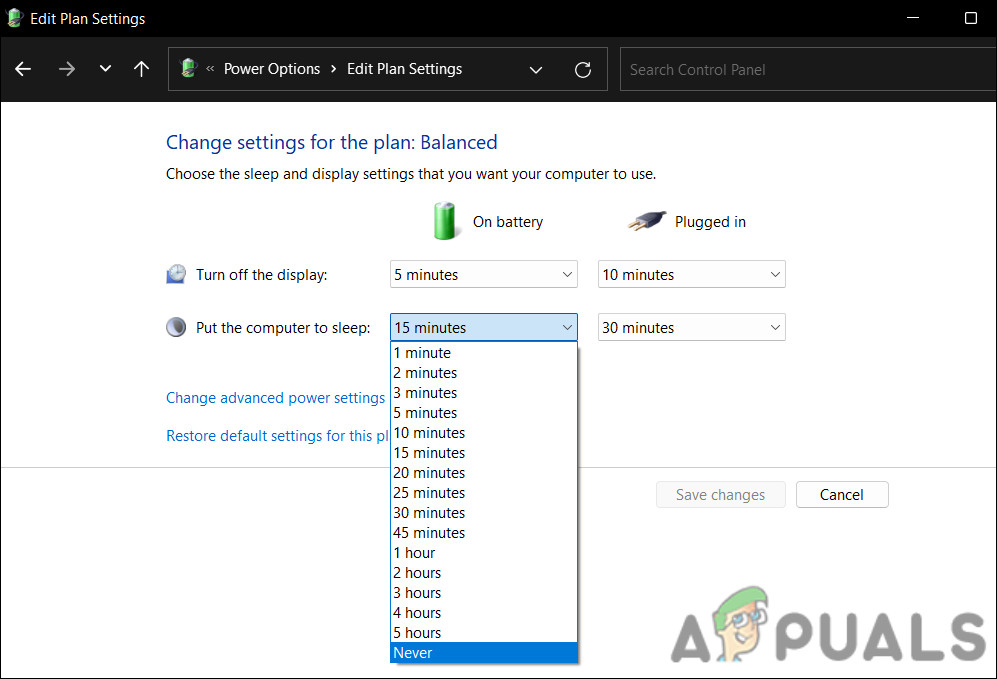Click Edit Plan Settings breadcrumb
This screenshot has width=997, height=679.
404,69
